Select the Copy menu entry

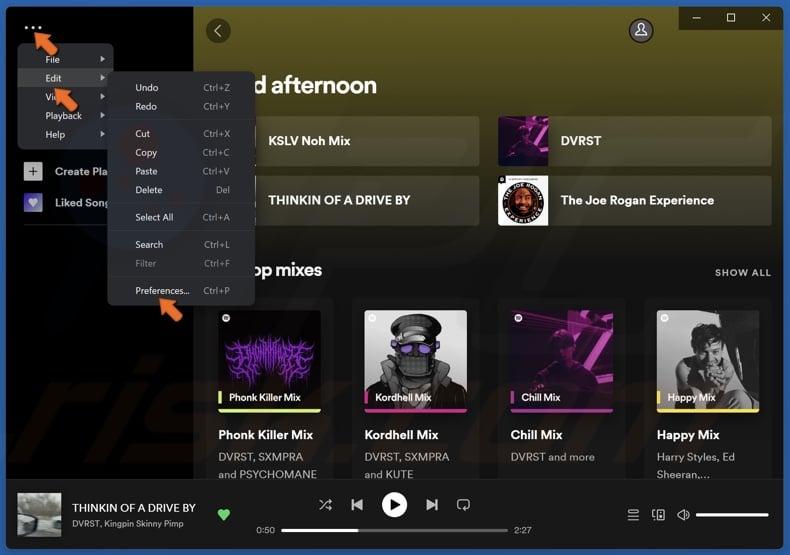point(182,152)
